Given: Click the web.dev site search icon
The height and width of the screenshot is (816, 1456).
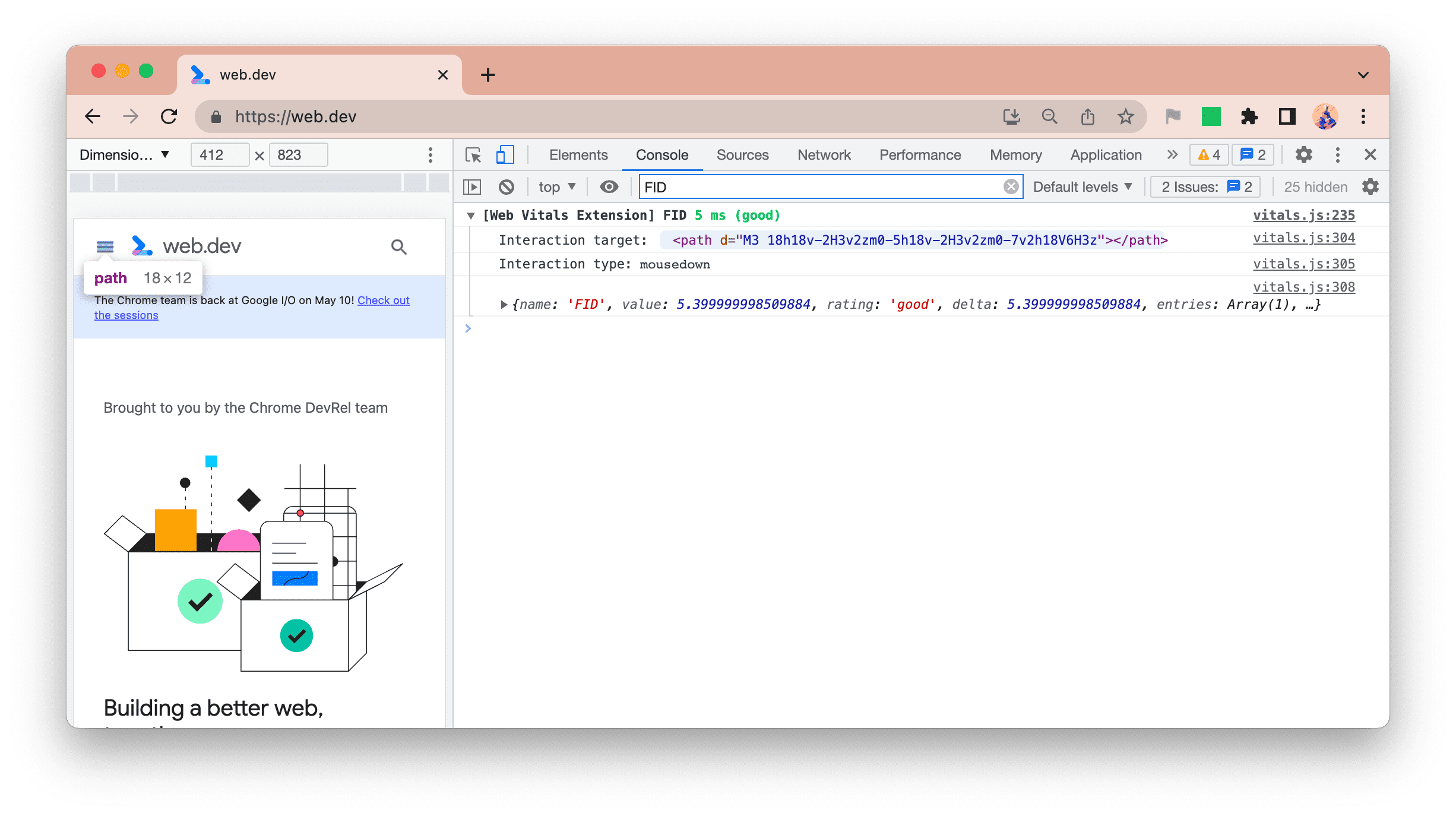Looking at the screenshot, I should [398, 246].
